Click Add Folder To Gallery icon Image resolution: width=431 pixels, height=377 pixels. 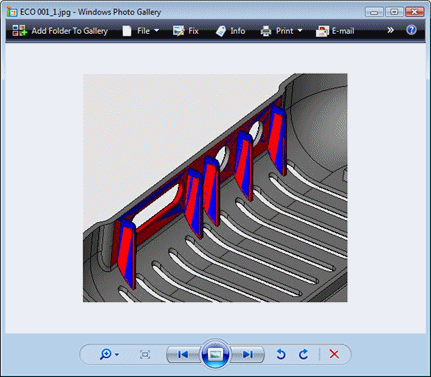point(19,31)
